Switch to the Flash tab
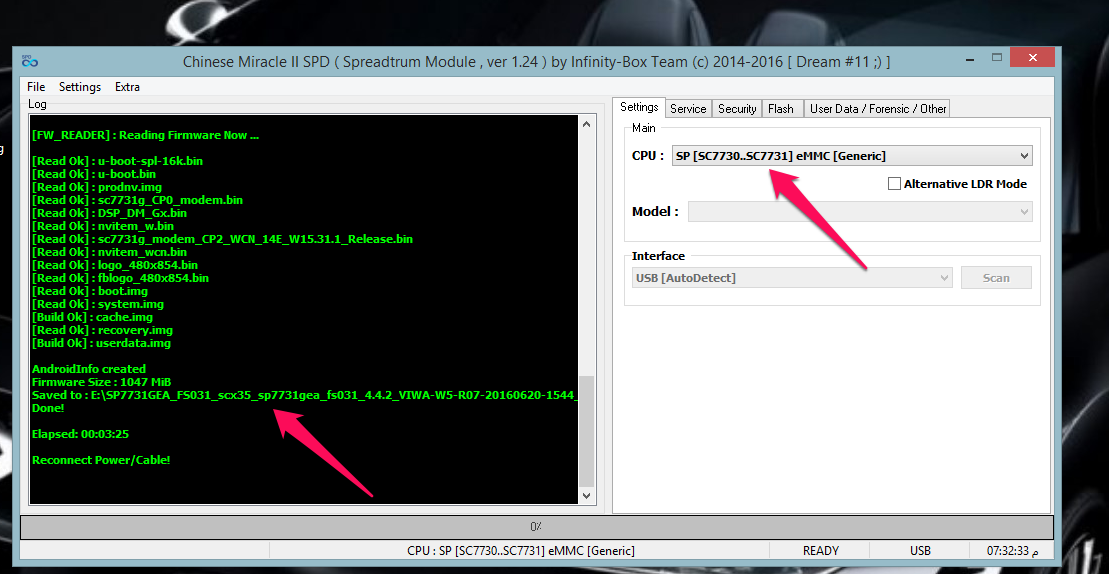 tap(781, 109)
